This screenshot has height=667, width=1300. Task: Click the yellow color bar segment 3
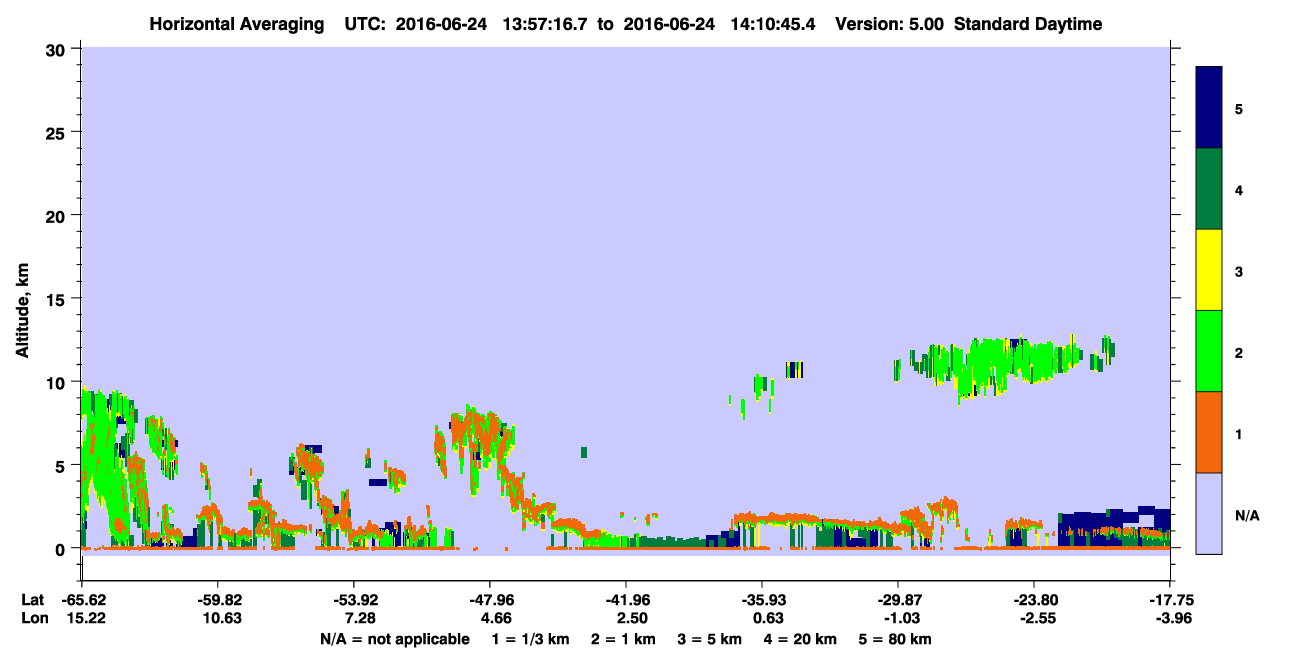click(1209, 270)
